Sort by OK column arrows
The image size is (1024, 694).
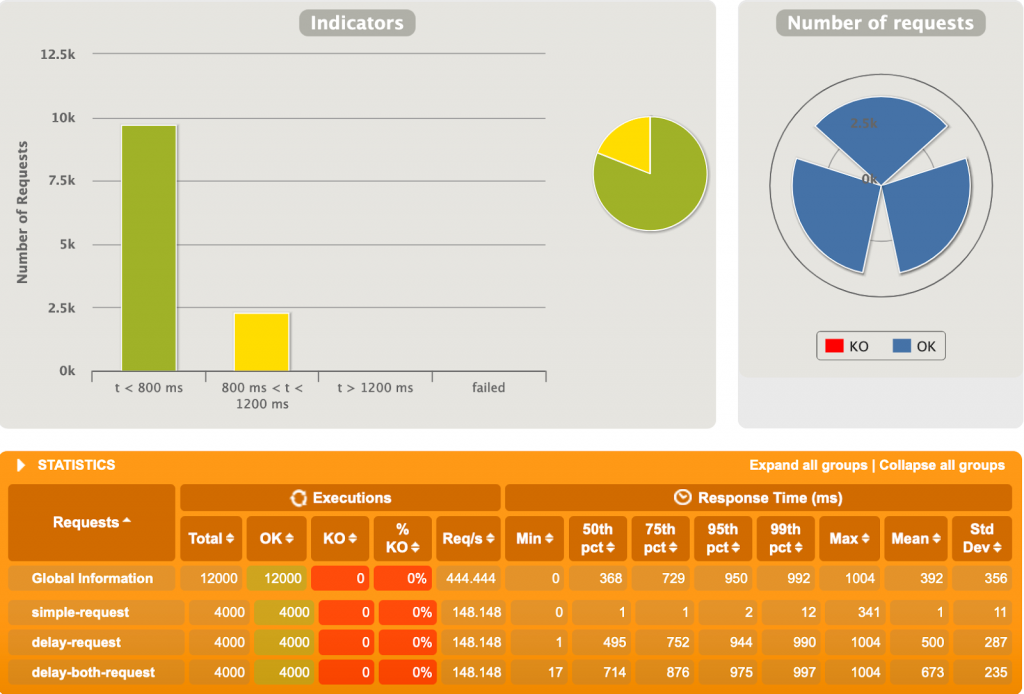(x=289, y=539)
